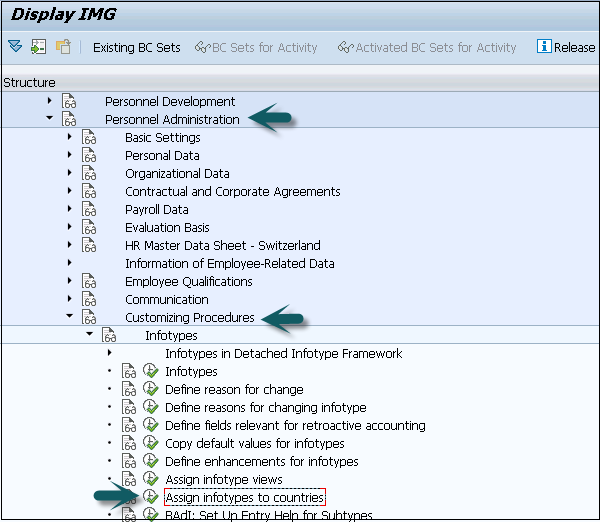This screenshot has width=600, height=522.
Task: Expand Infotypes in Detached Infotype Framework
Action: [109, 354]
